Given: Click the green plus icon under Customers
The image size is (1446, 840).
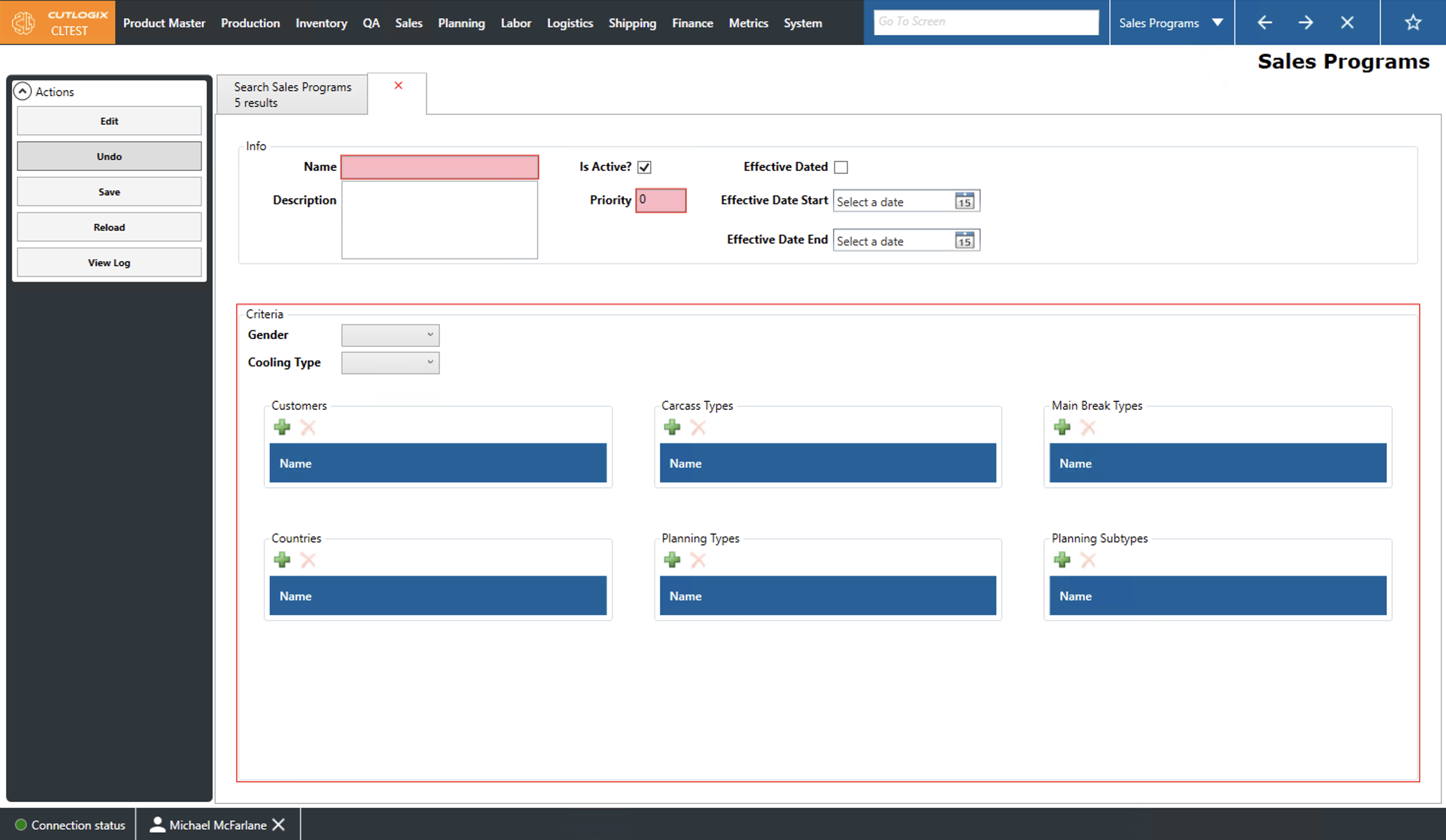Looking at the screenshot, I should (x=282, y=427).
